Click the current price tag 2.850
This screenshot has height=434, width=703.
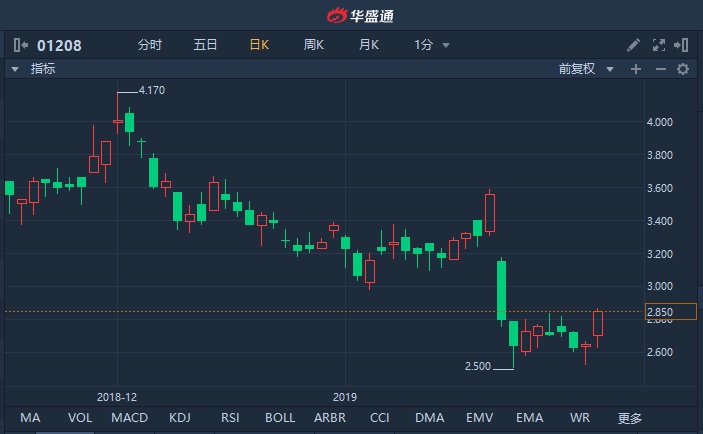pos(671,312)
